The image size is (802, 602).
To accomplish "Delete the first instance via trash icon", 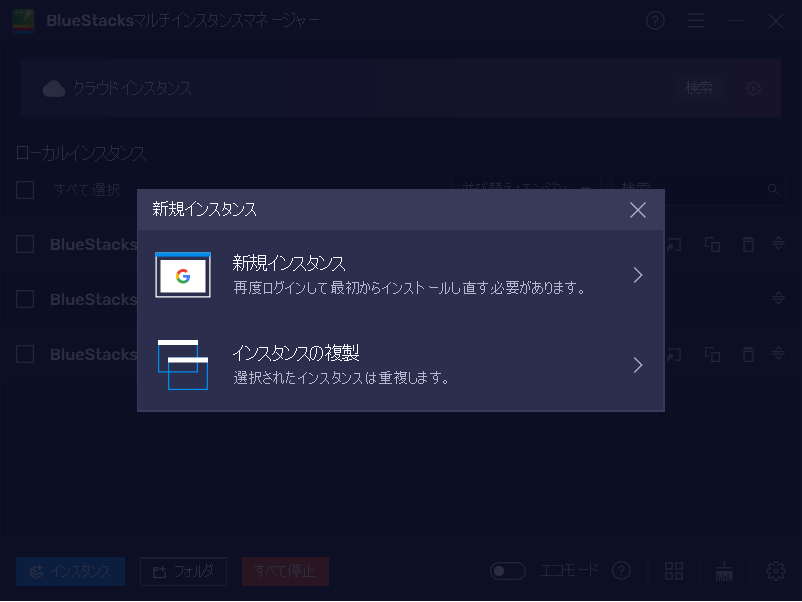I will tap(748, 244).
